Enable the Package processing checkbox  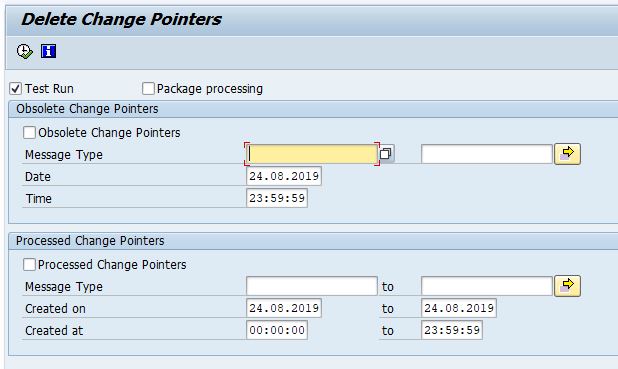tap(148, 89)
